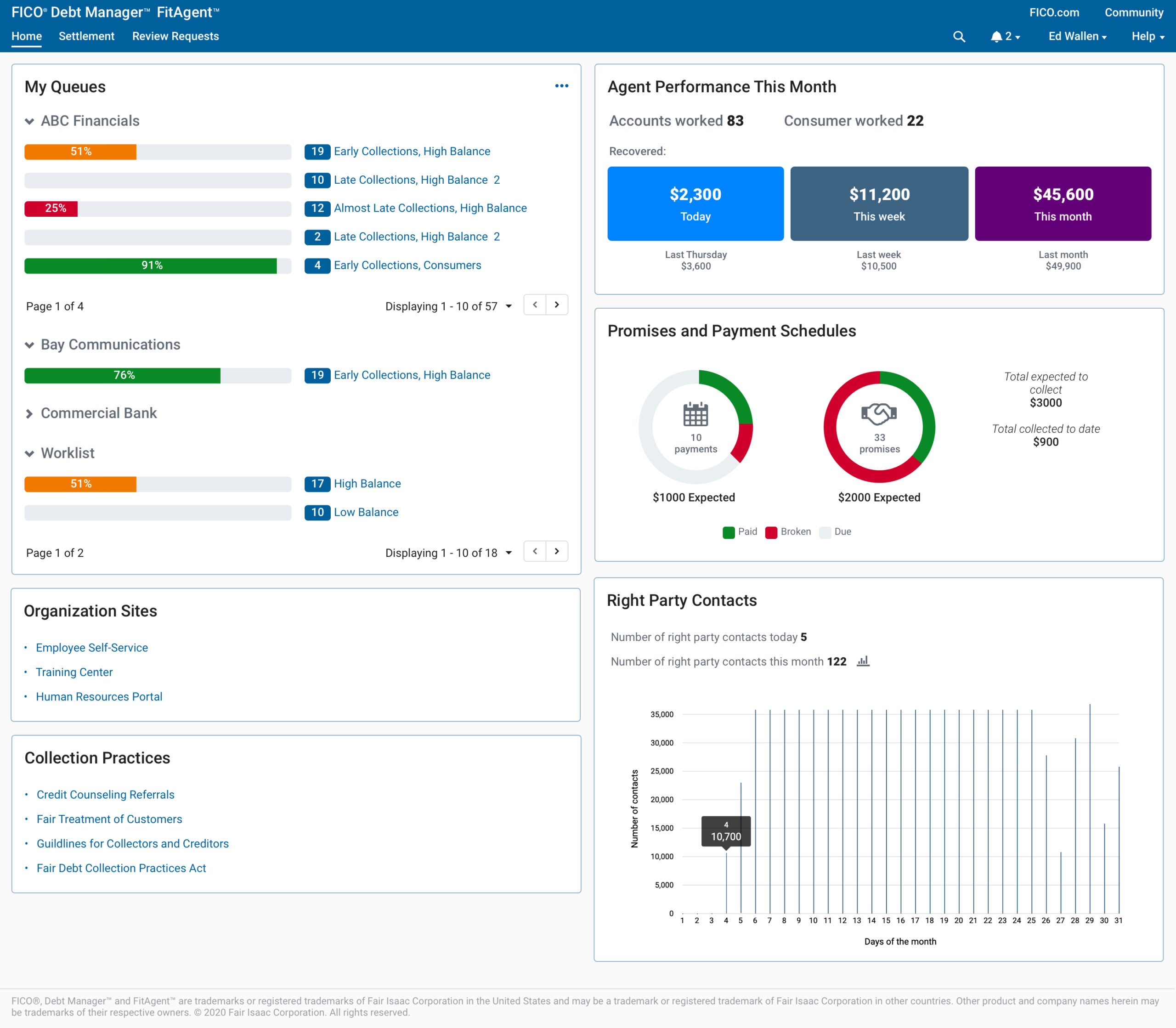
Task: Open the 'Displaying 1 - 10 of 57' dropdown
Action: 449,306
